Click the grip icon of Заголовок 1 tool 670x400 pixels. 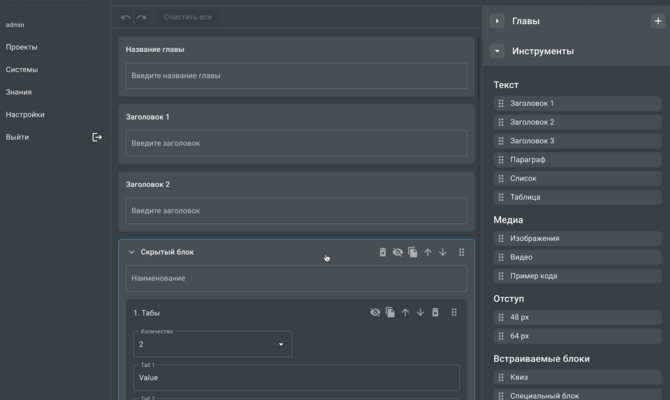[501, 103]
